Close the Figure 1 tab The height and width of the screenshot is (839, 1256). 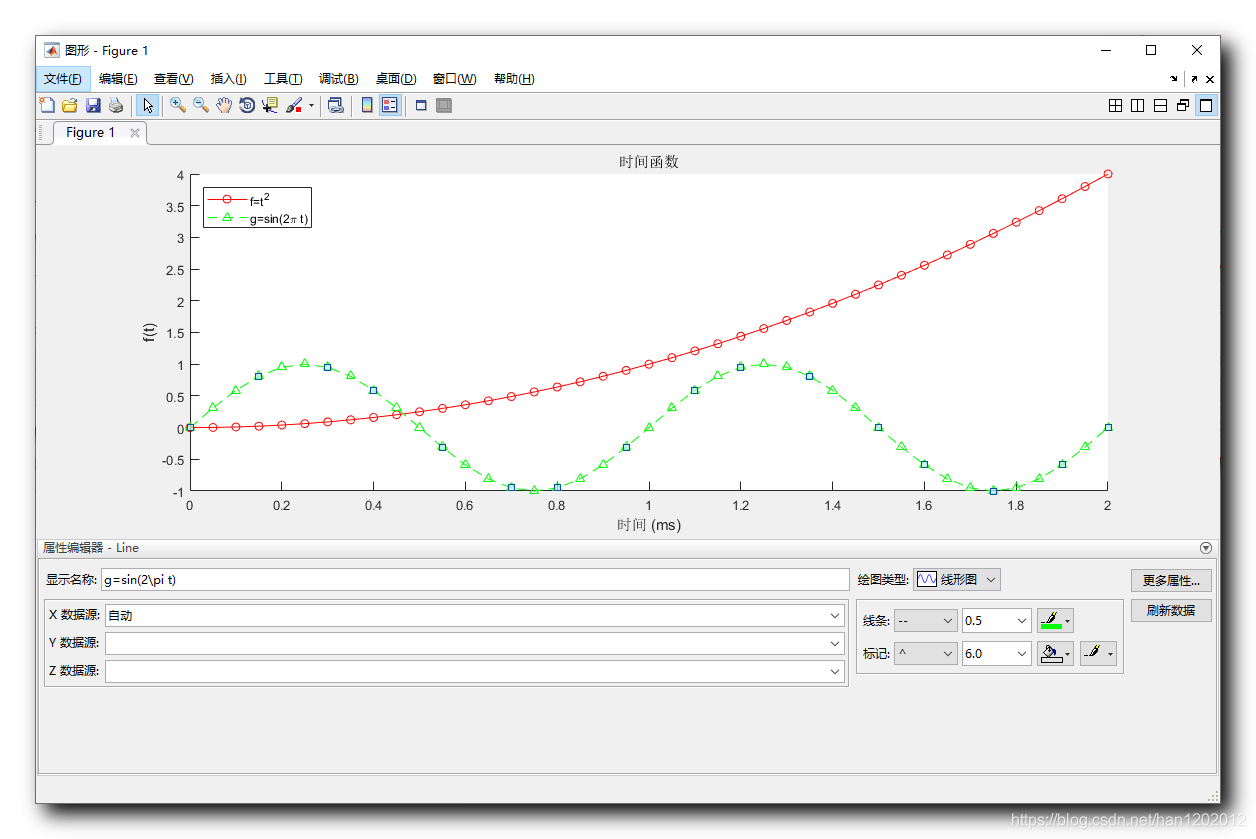(135, 132)
